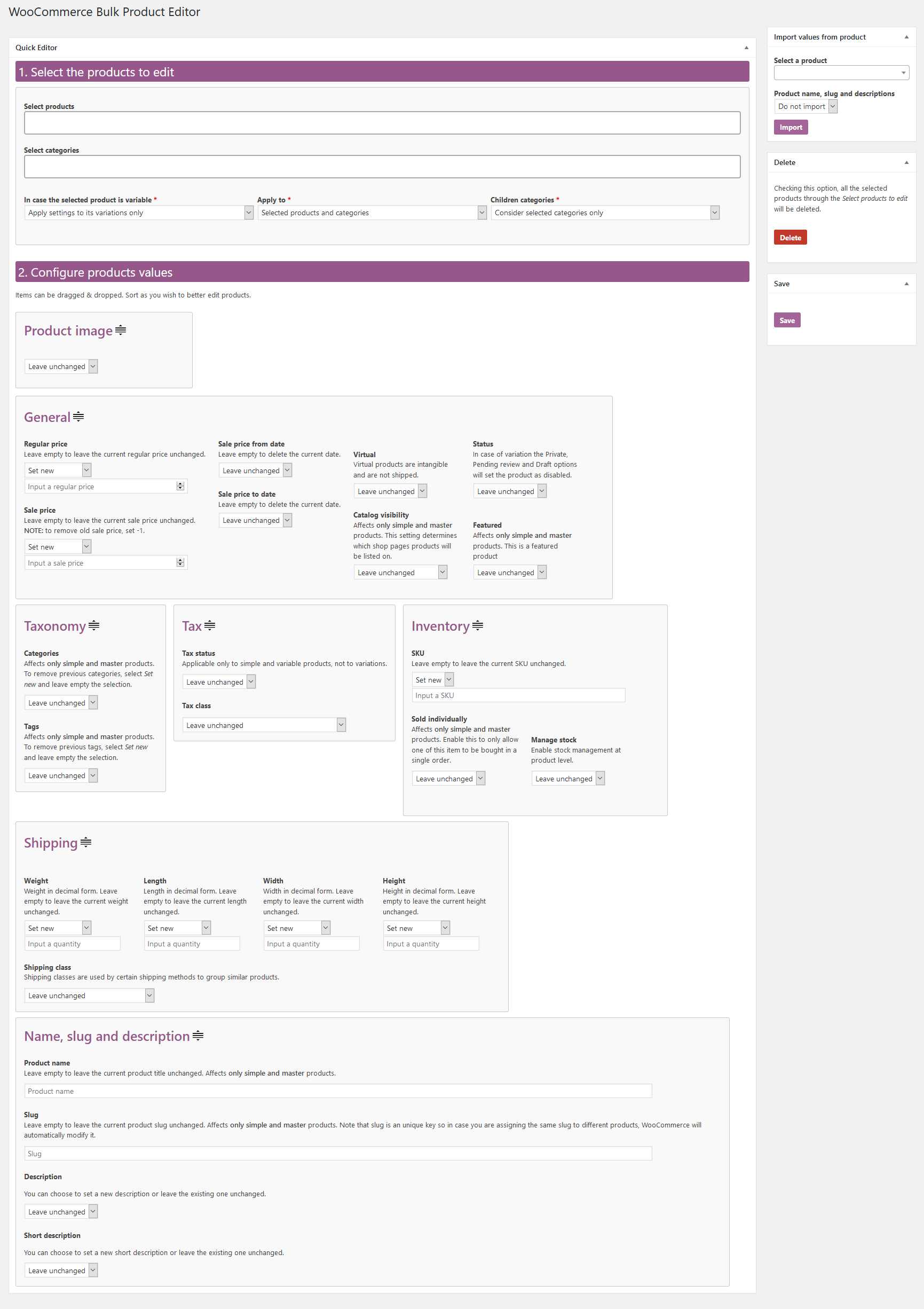Open the Description Leave unchanged dropdown
This screenshot has height=1309, width=924.
coord(61,1211)
